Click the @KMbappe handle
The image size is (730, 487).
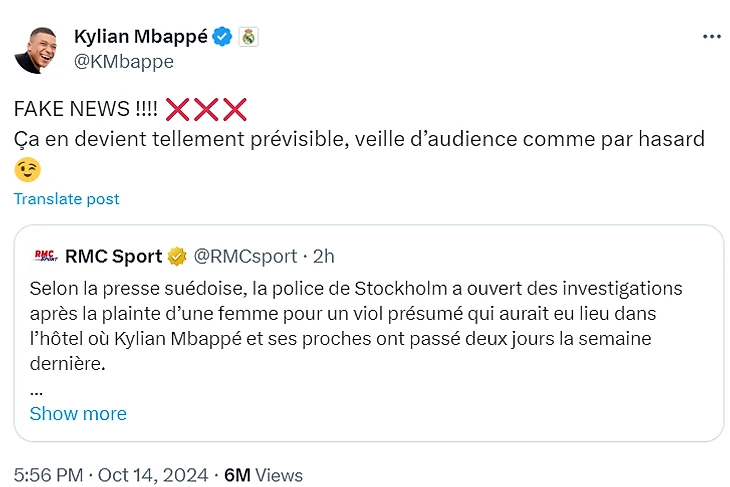(x=123, y=62)
